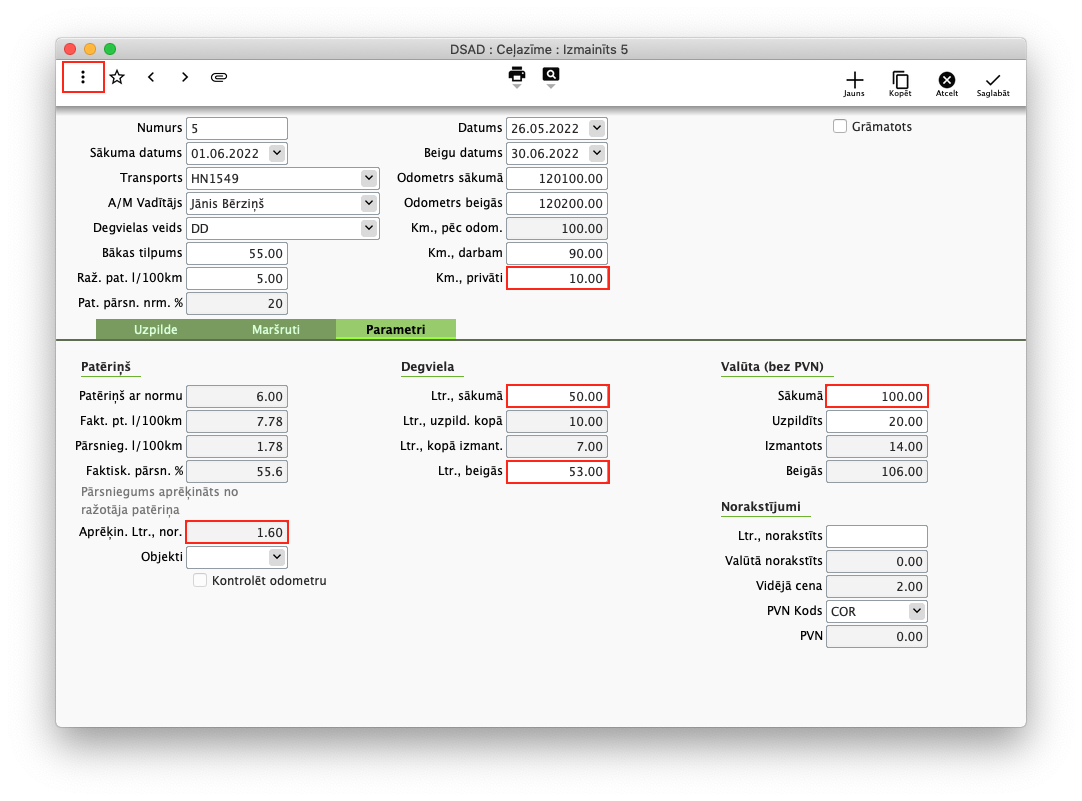This screenshot has width=1082, height=801.
Task: Click the star favorite icon
Action: (x=117, y=77)
